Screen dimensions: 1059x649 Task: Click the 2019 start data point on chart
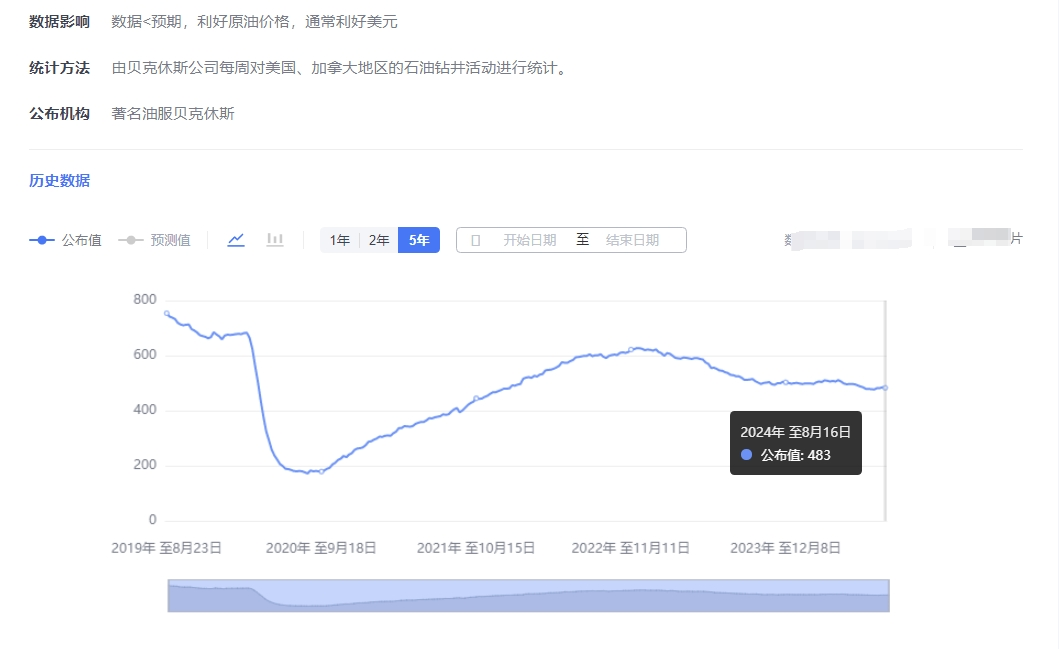(167, 313)
